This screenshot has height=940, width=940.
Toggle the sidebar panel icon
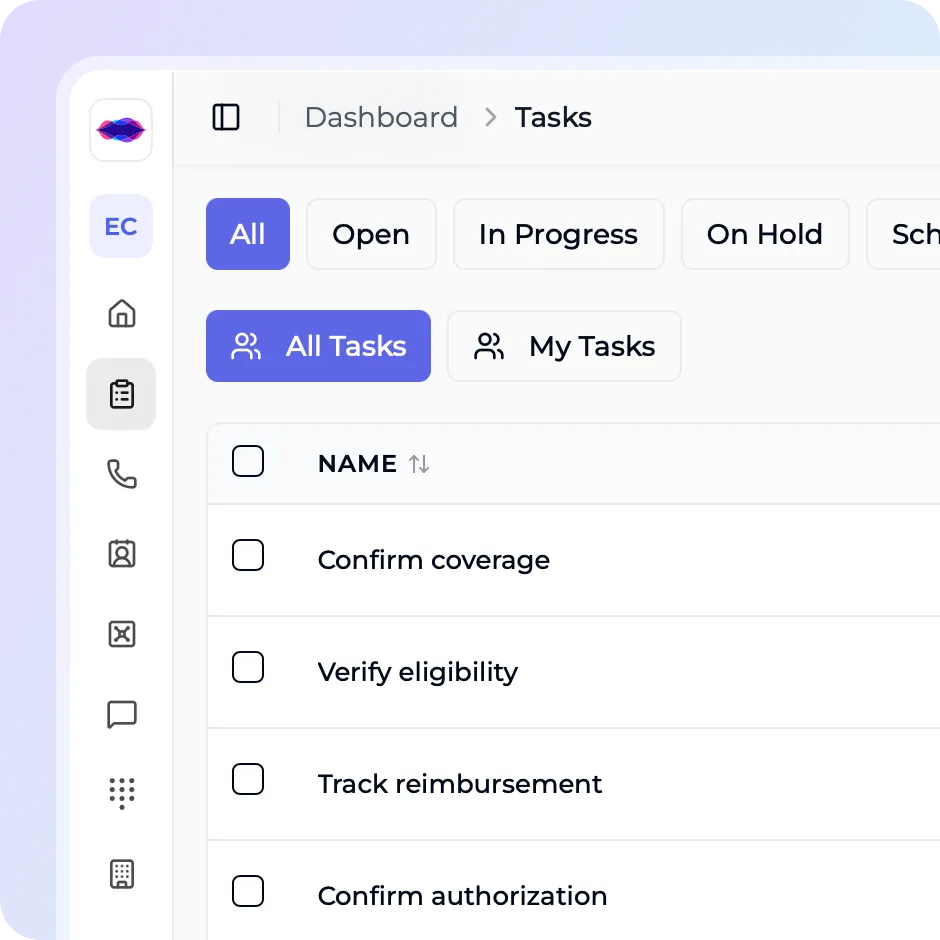pyautogui.click(x=226, y=117)
